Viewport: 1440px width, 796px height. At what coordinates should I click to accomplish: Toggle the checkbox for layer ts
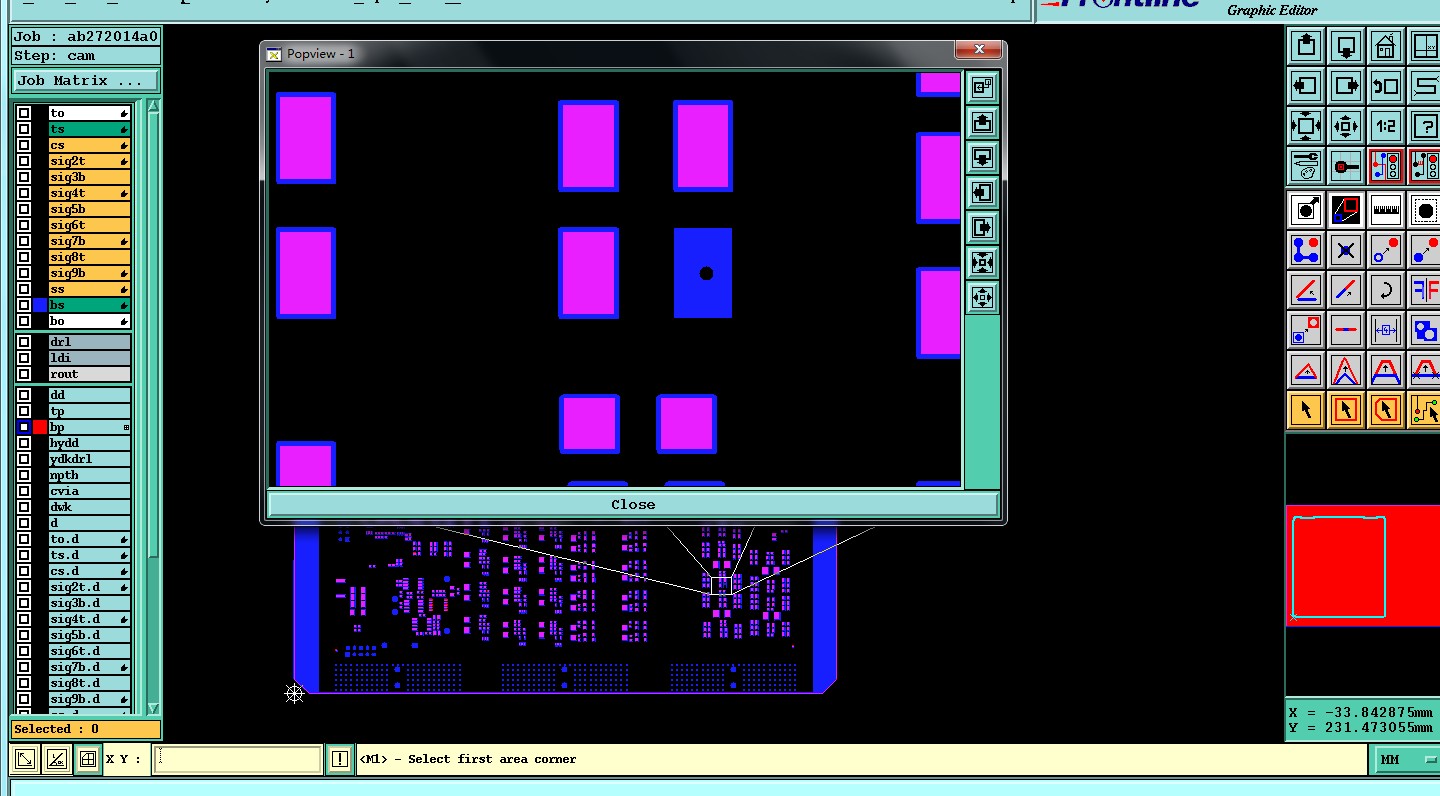(x=24, y=129)
